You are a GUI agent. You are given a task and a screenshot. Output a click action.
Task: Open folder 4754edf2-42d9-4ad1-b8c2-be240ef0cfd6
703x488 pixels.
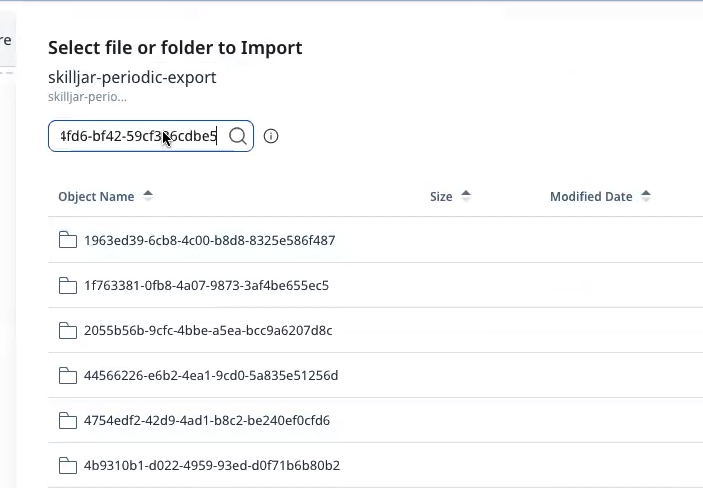(x=207, y=420)
